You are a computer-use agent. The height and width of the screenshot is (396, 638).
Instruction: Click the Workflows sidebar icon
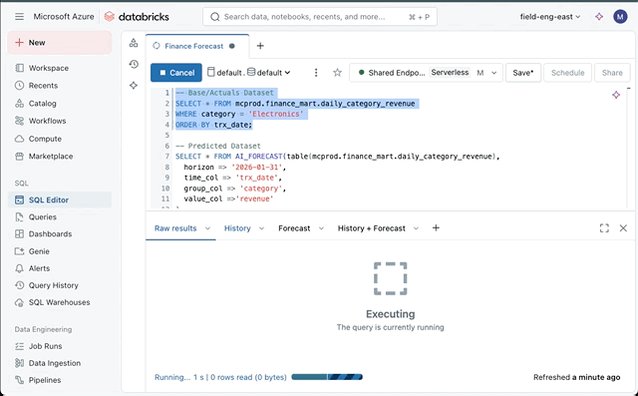(19, 121)
